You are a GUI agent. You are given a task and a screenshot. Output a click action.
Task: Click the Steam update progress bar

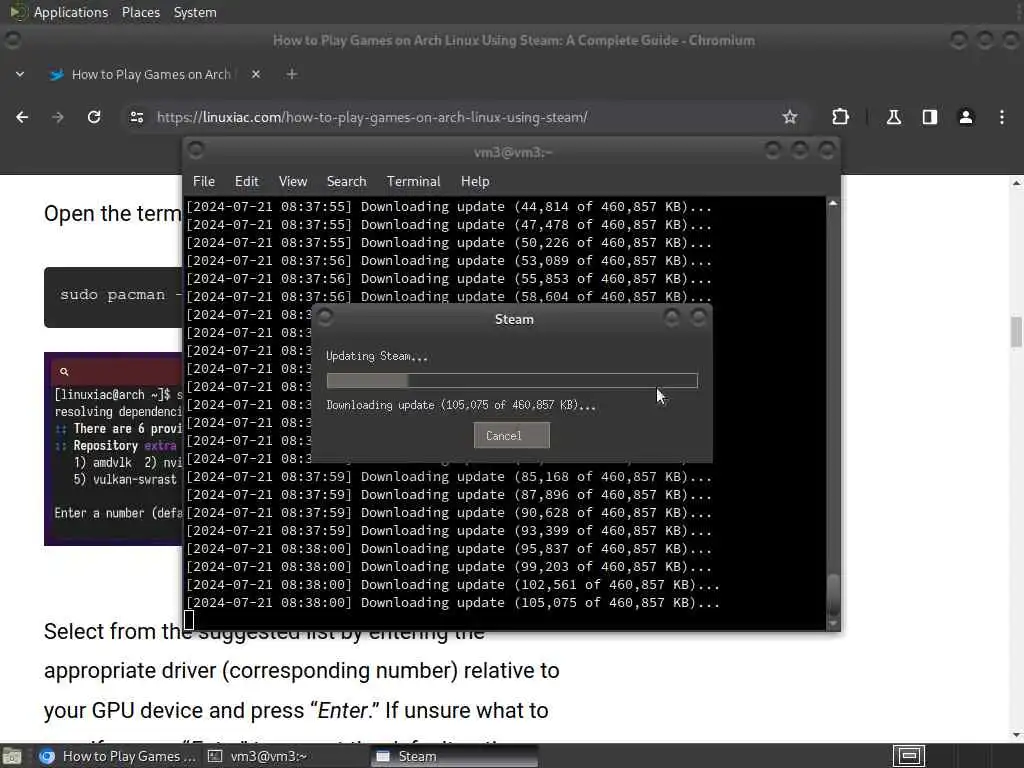click(x=512, y=381)
